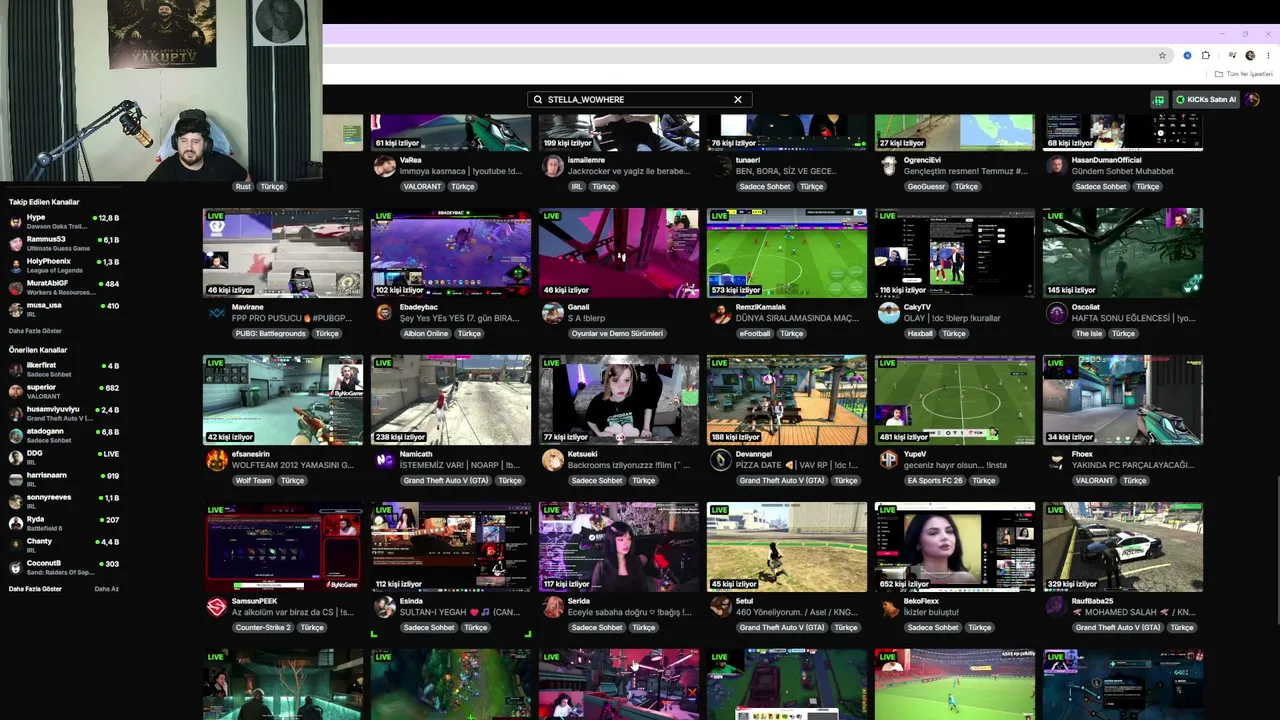The width and height of the screenshot is (1280, 720).
Task: Click the CakyTV channel avatar
Action: (x=888, y=313)
